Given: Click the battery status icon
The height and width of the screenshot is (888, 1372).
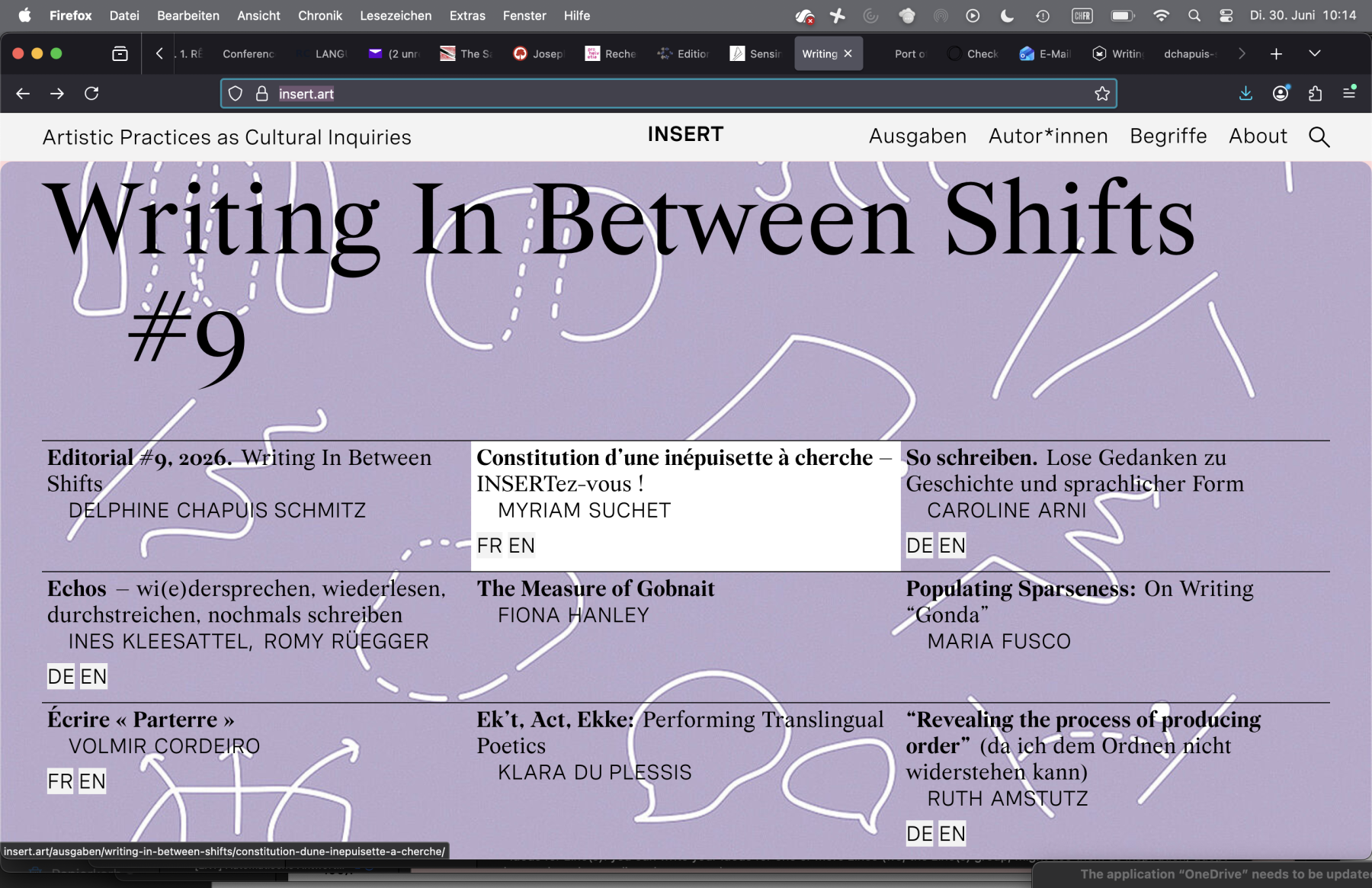Looking at the screenshot, I should point(1123,15).
